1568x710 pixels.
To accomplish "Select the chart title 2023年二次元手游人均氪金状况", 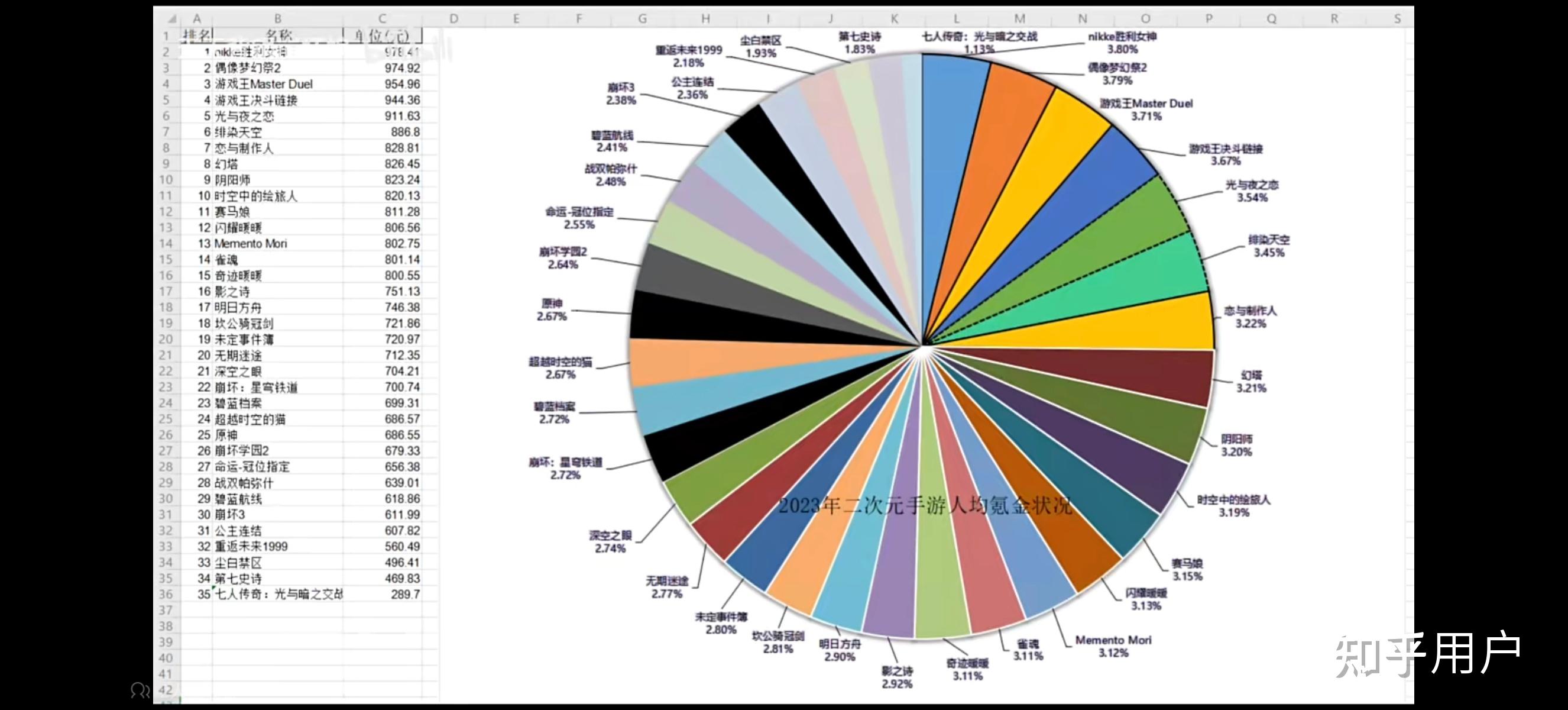I will [x=925, y=505].
